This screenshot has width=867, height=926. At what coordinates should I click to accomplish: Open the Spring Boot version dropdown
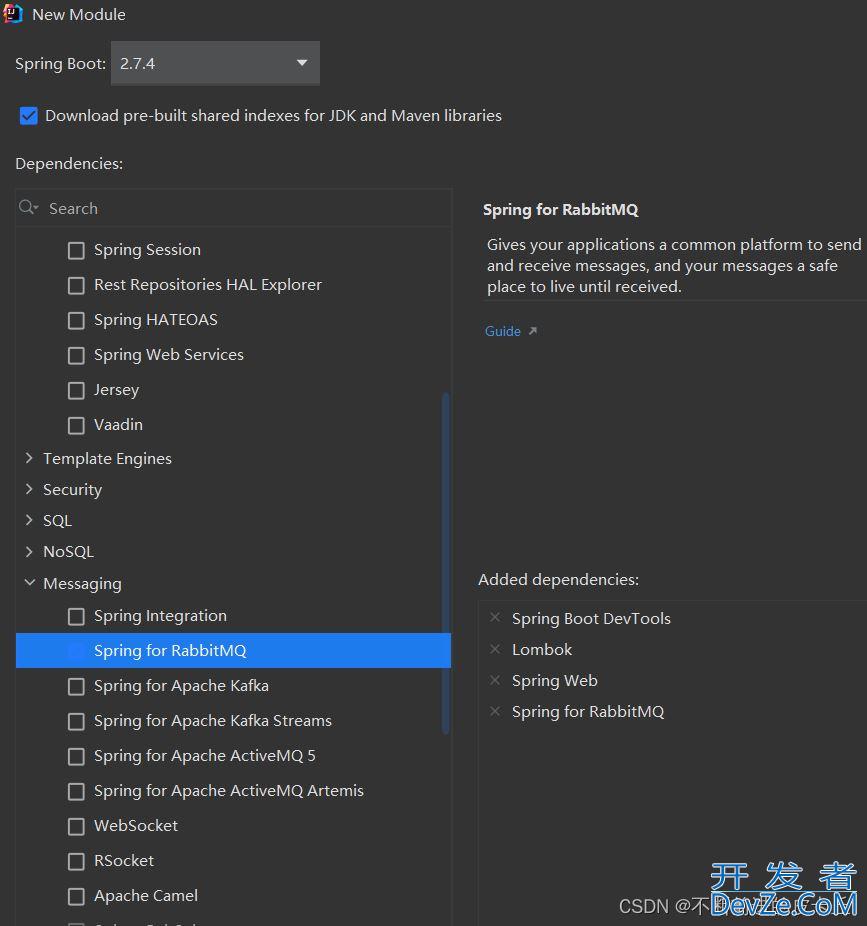point(215,63)
